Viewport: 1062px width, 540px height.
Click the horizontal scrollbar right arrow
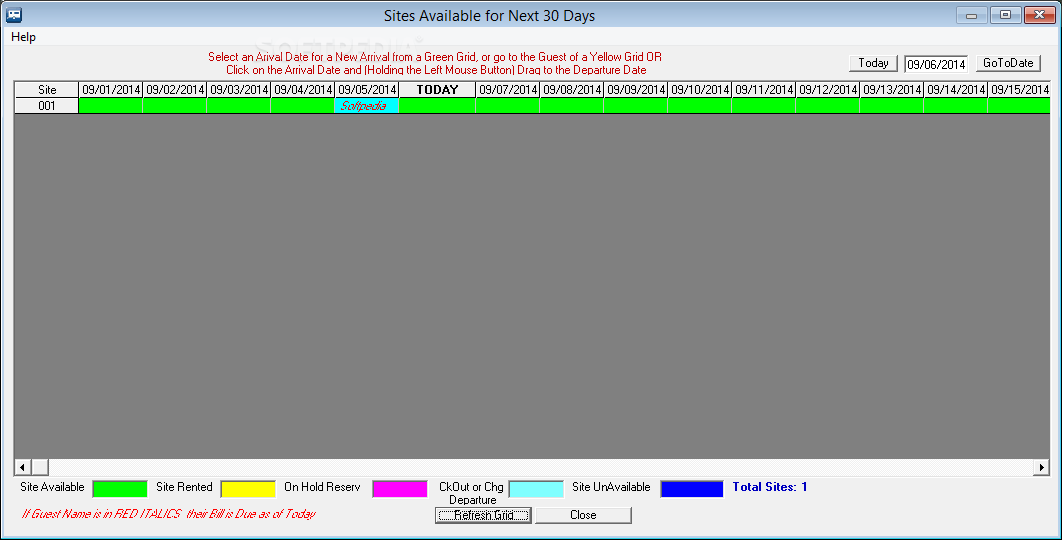[1042, 467]
